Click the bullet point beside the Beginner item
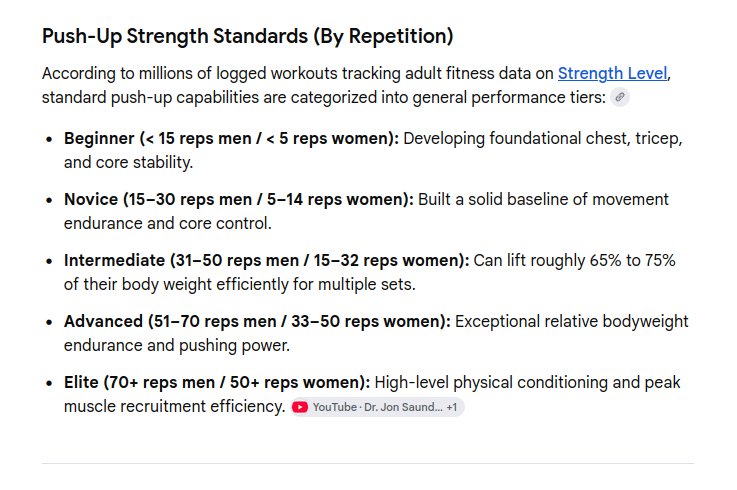This screenshot has height=490, width=737. click(49, 139)
